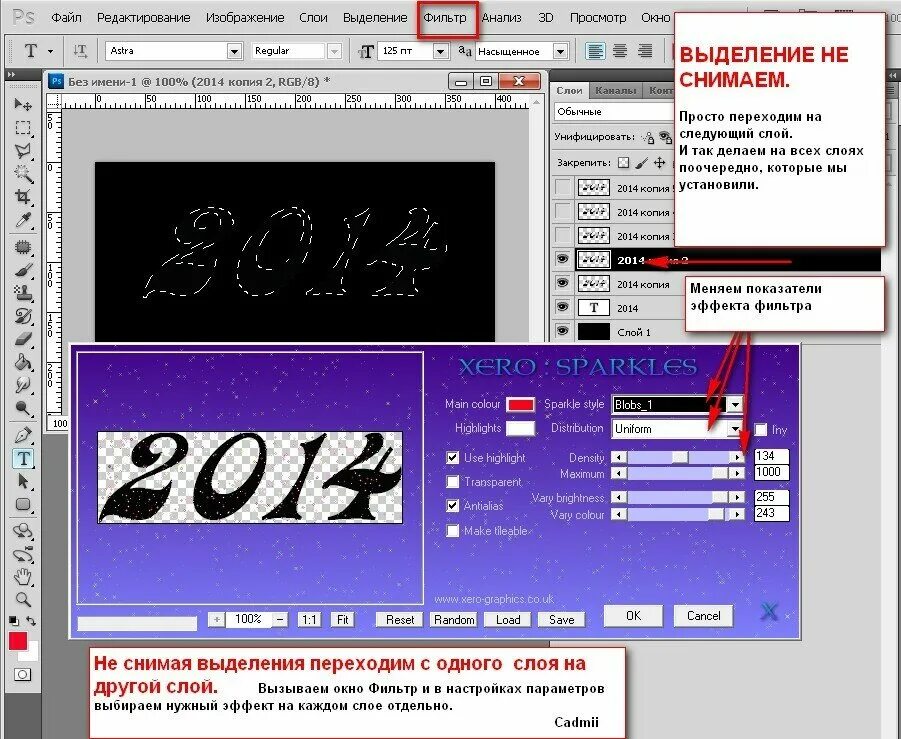The image size is (901, 739).
Task: Open the Фильтр menu
Action: (x=445, y=18)
